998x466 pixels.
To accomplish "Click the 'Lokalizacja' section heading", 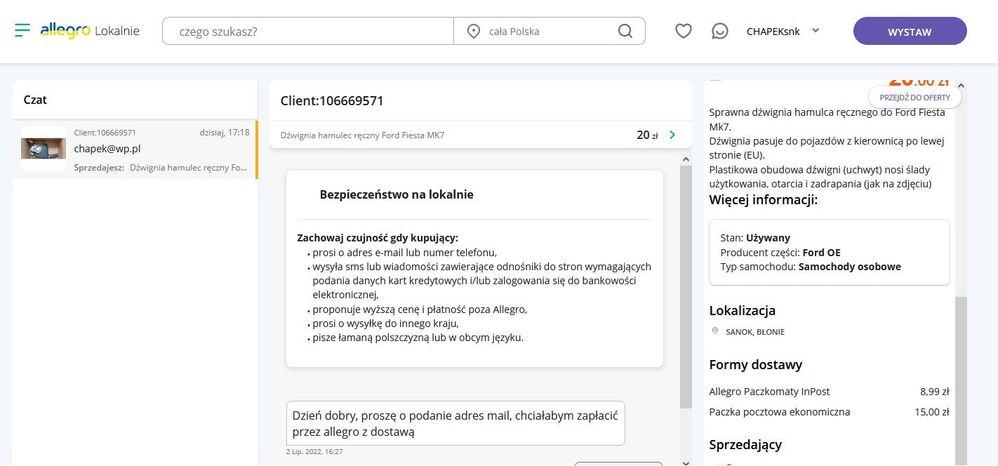I will tap(742, 311).
